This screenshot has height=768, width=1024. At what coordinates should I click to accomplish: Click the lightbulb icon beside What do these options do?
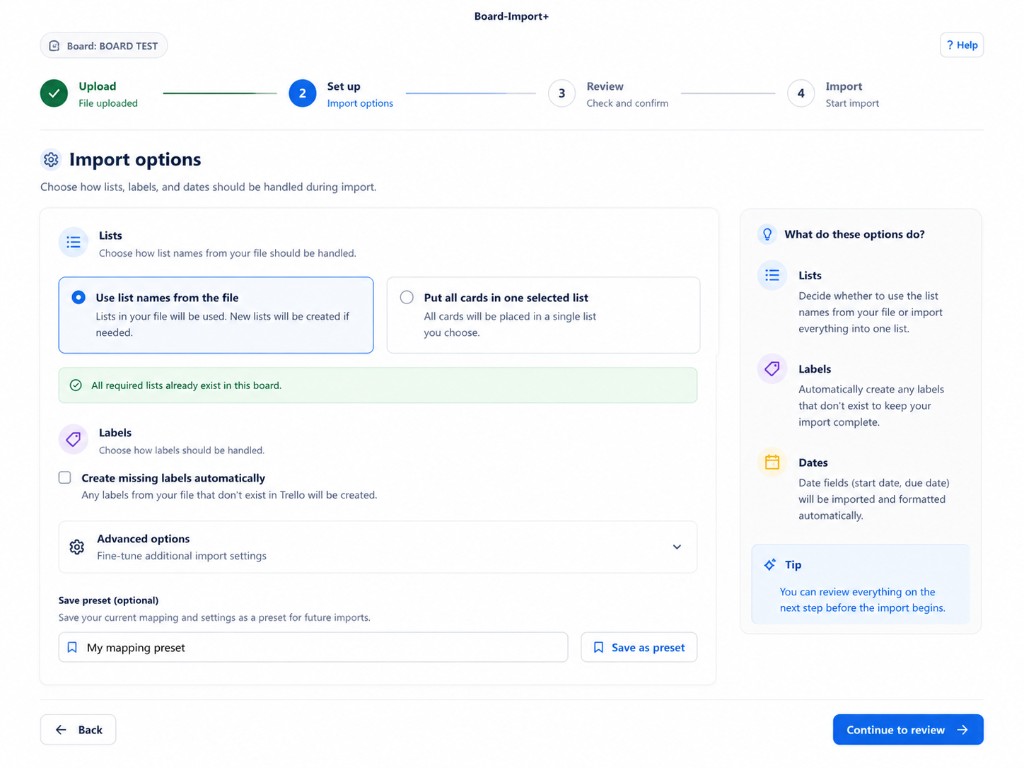point(767,234)
